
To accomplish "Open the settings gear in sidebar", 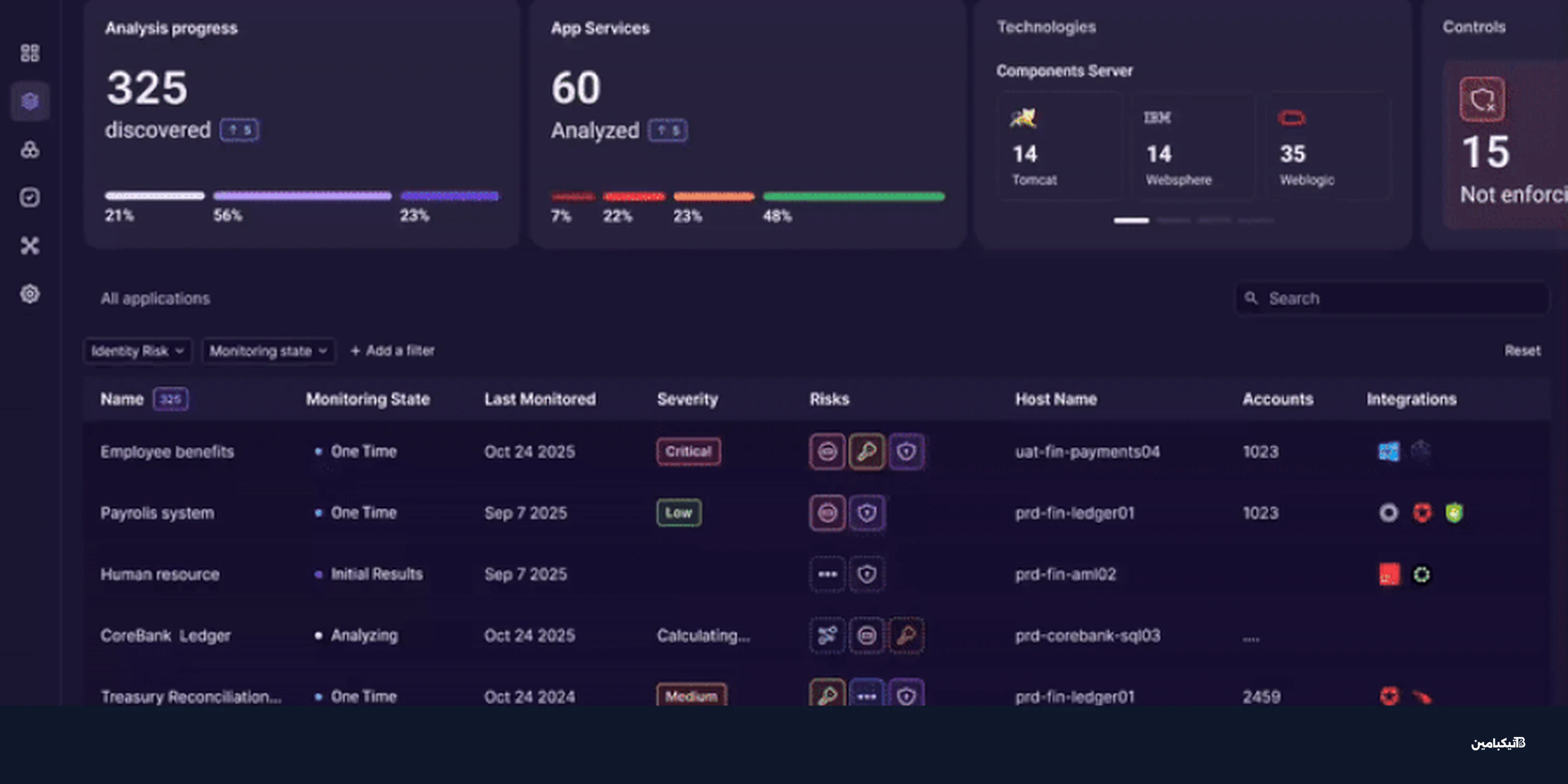I will 30,294.
